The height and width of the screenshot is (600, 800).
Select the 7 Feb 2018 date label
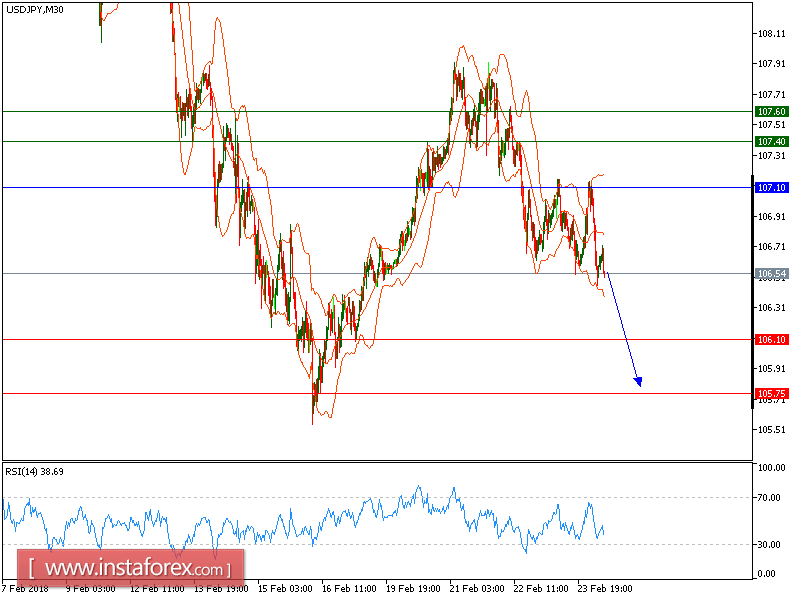(24, 589)
